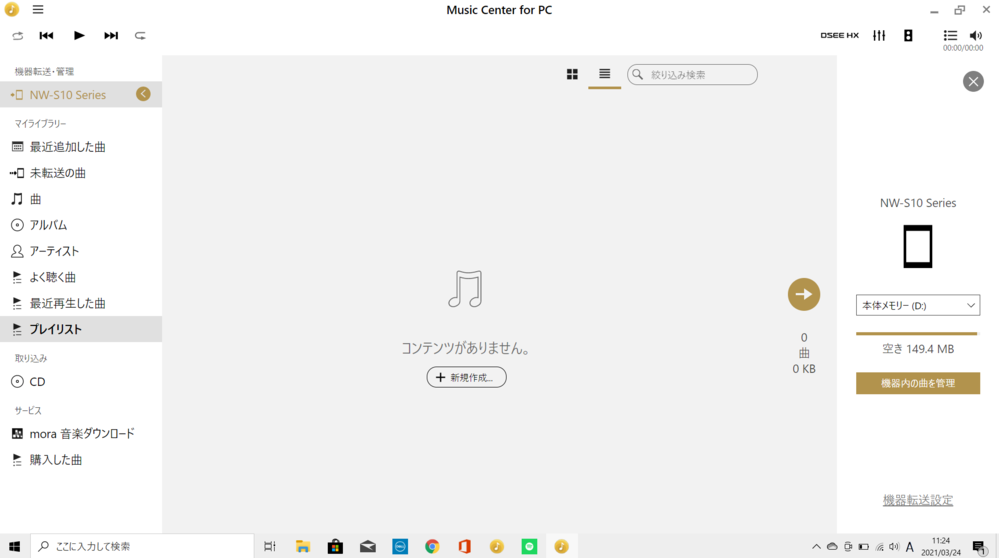
Task: Collapse the device transfer panel arrow
Action: 143,94
